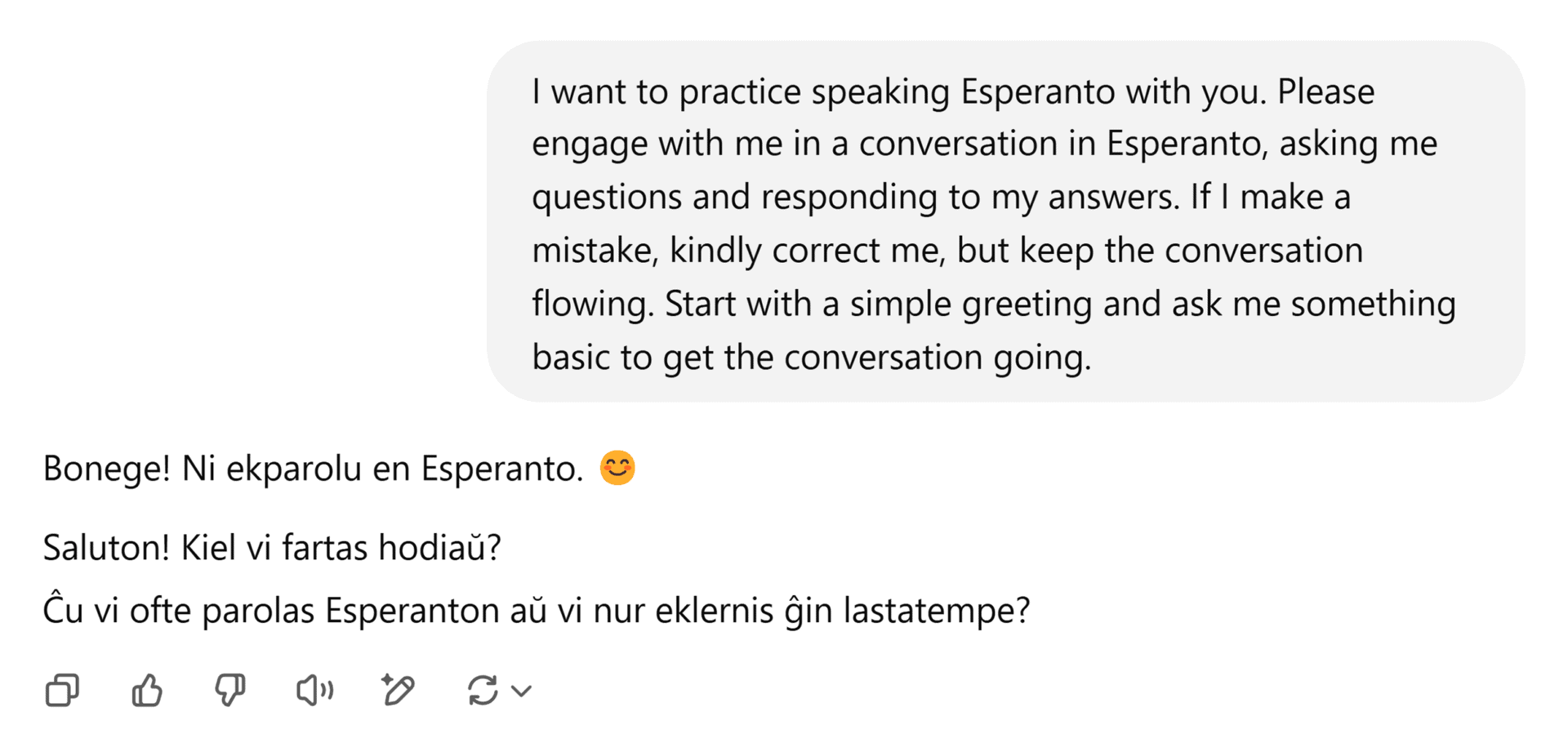This screenshot has height=752, width=1568.
Task: Mark the response with thumbs down
Action: [x=230, y=691]
